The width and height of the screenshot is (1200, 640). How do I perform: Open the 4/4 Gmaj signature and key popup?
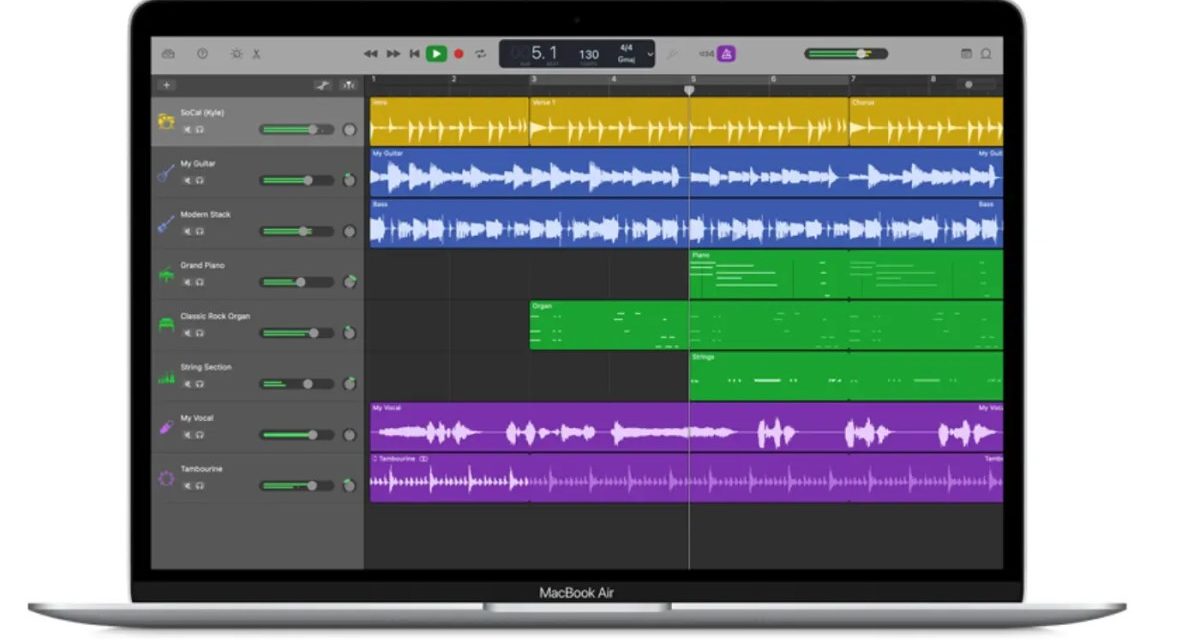tap(627, 53)
